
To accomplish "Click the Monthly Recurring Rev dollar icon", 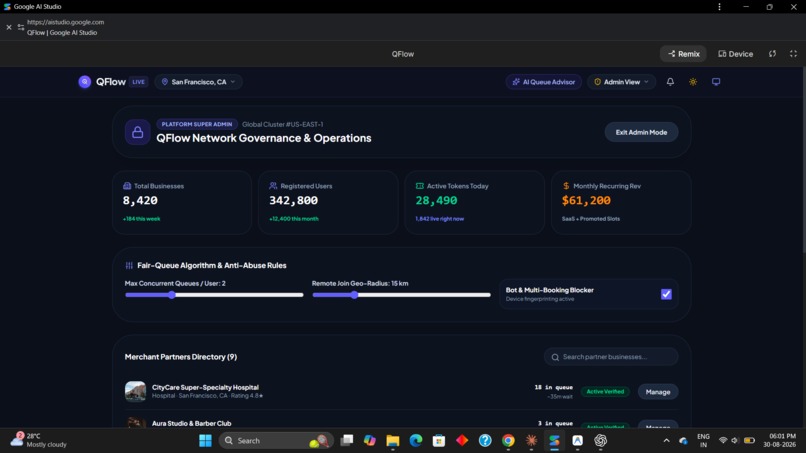I will coord(566,186).
